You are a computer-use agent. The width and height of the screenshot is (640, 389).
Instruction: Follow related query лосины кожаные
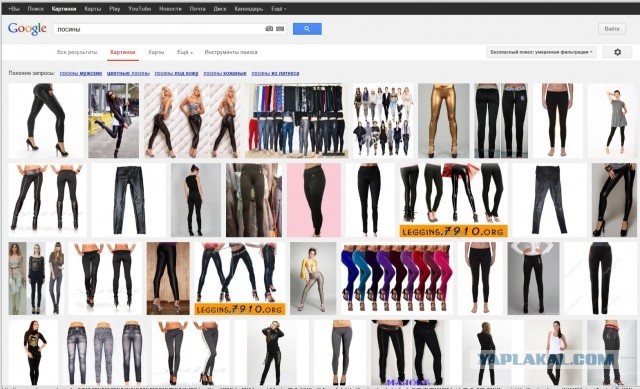click(225, 73)
